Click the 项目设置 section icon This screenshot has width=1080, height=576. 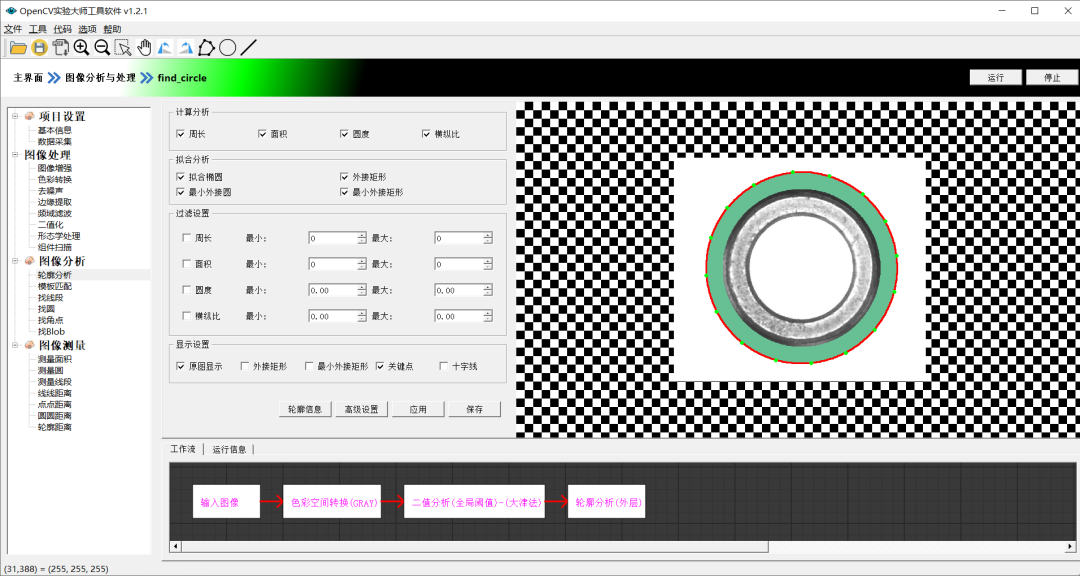click(x=30, y=116)
